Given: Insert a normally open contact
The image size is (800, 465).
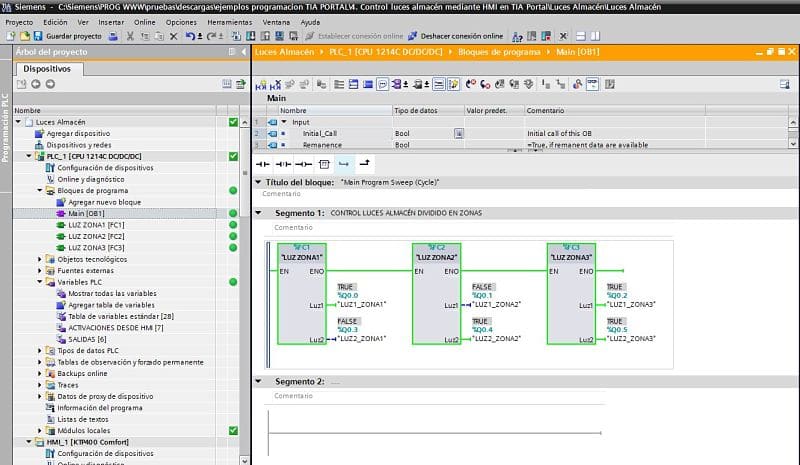Looking at the screenshot, I should point(263,163).
